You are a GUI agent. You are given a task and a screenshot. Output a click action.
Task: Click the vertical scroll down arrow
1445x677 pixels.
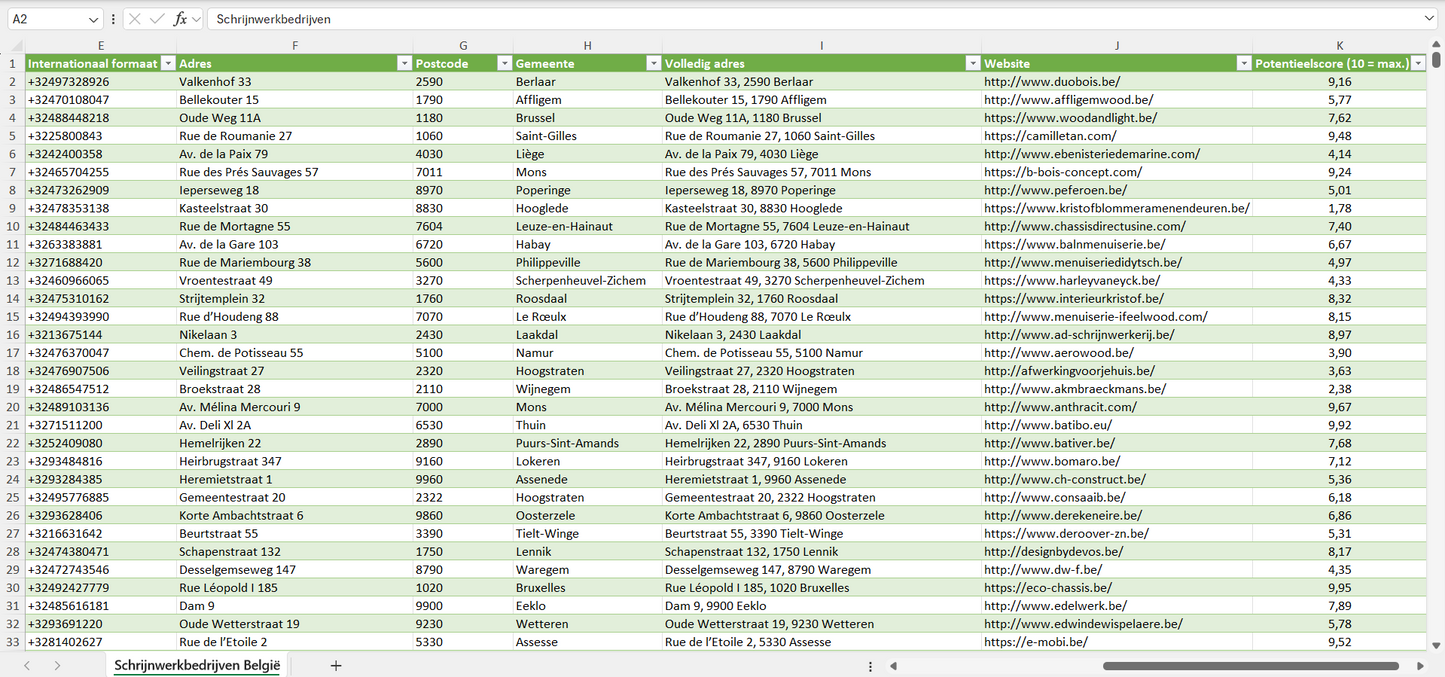click(1437, 646)
